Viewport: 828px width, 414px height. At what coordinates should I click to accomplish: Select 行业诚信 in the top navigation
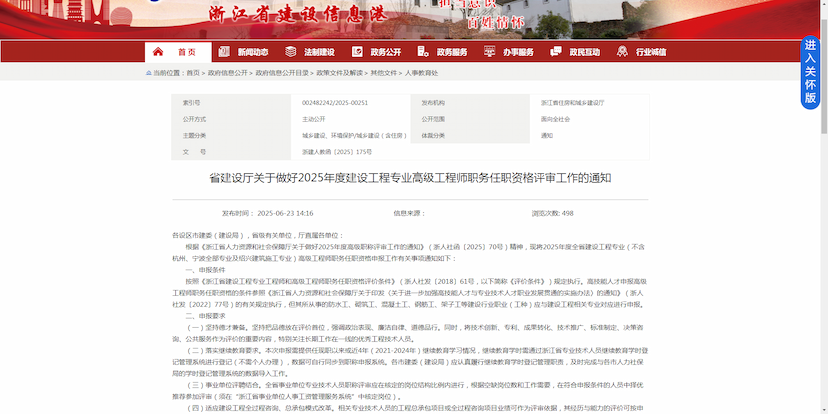tap(650, 52)
